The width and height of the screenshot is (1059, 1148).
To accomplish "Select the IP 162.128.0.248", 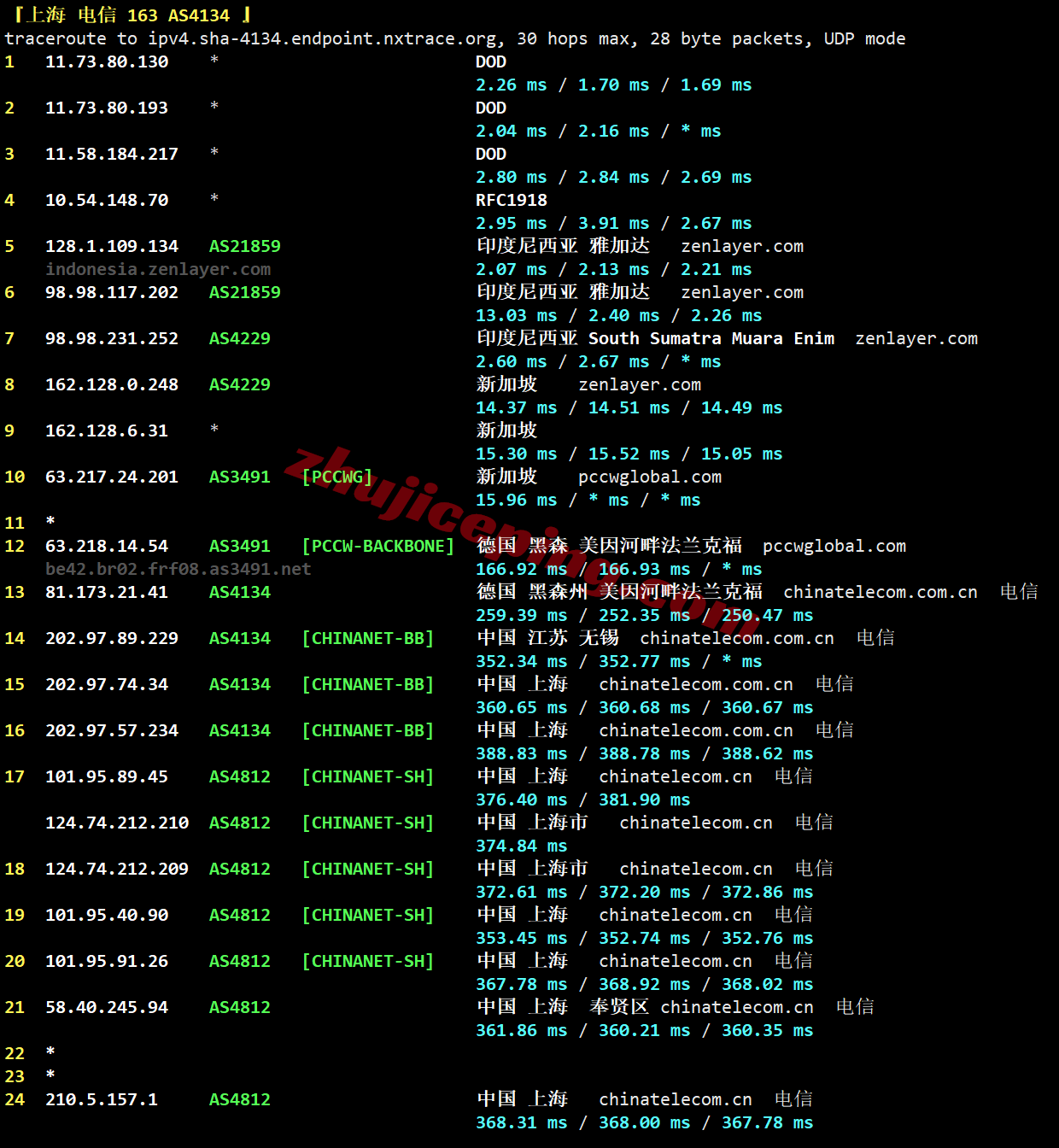I will pos(112,384).
